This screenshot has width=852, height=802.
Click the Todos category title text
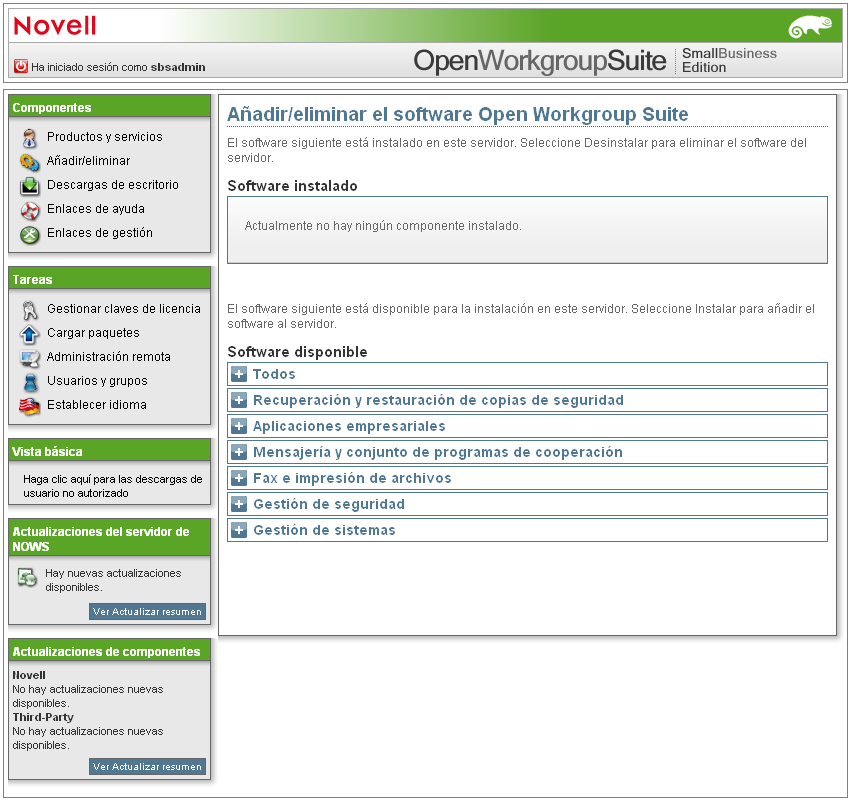(274, 374)
